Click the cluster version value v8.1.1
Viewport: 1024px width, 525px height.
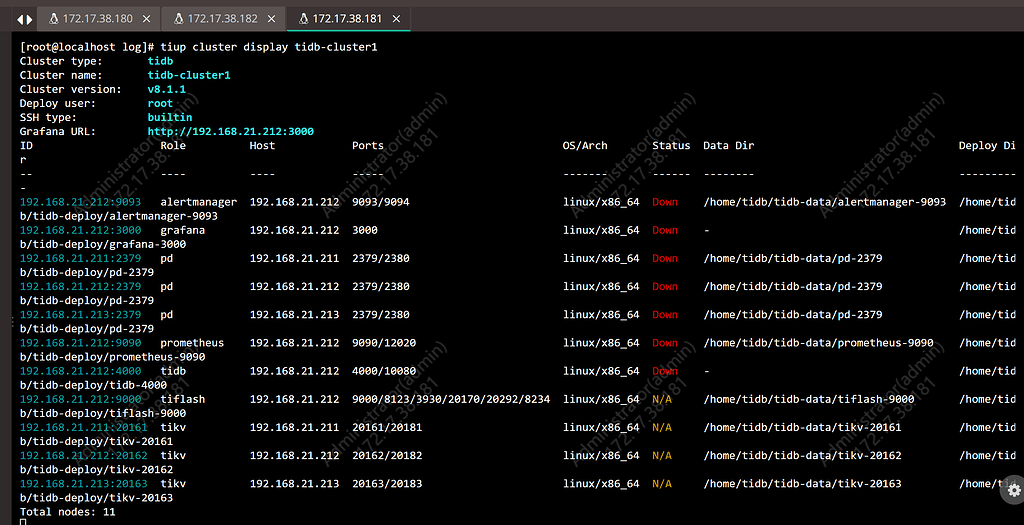168,89
